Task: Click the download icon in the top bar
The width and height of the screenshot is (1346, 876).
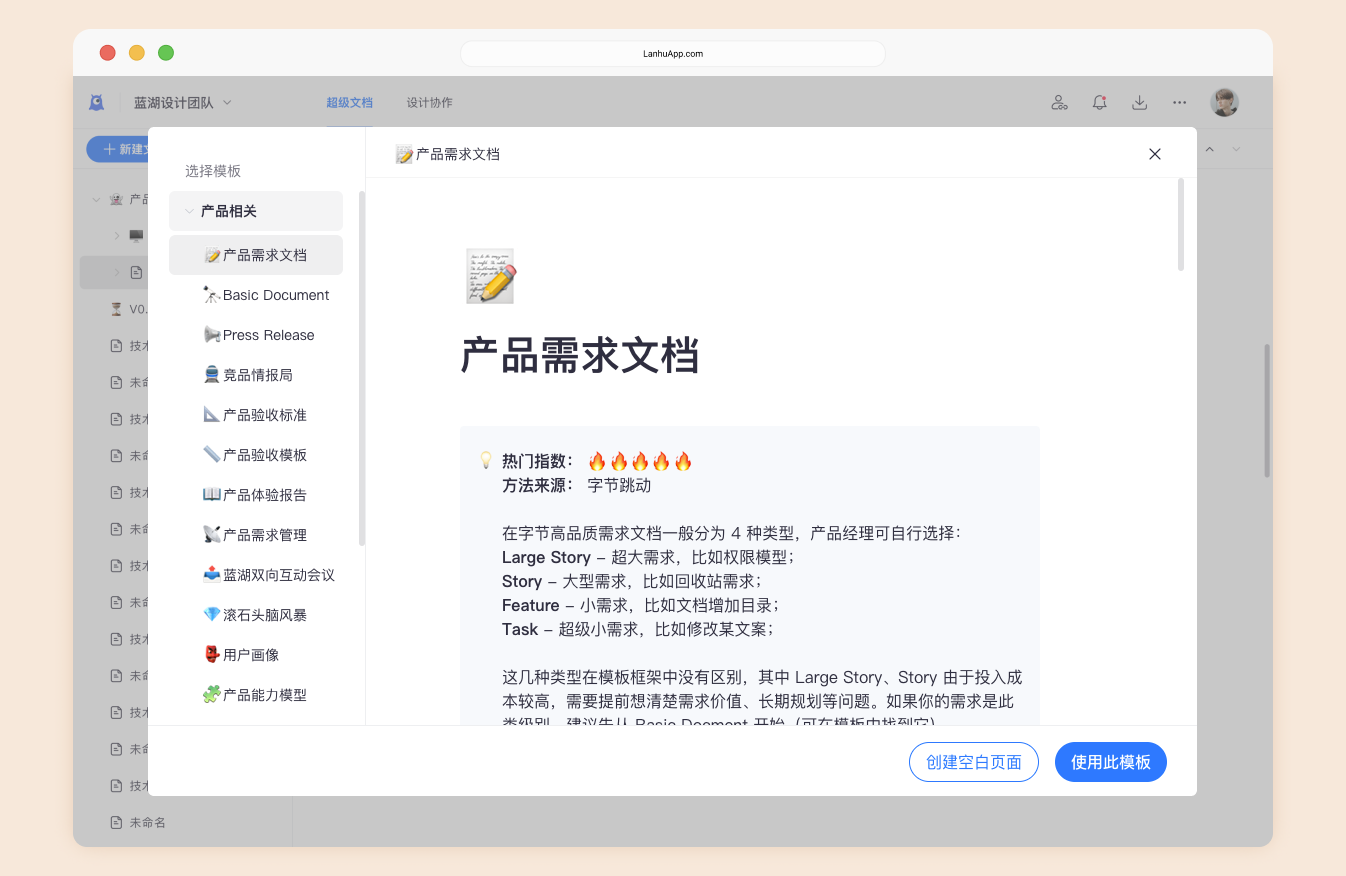Action: (x=1139, y=102)
